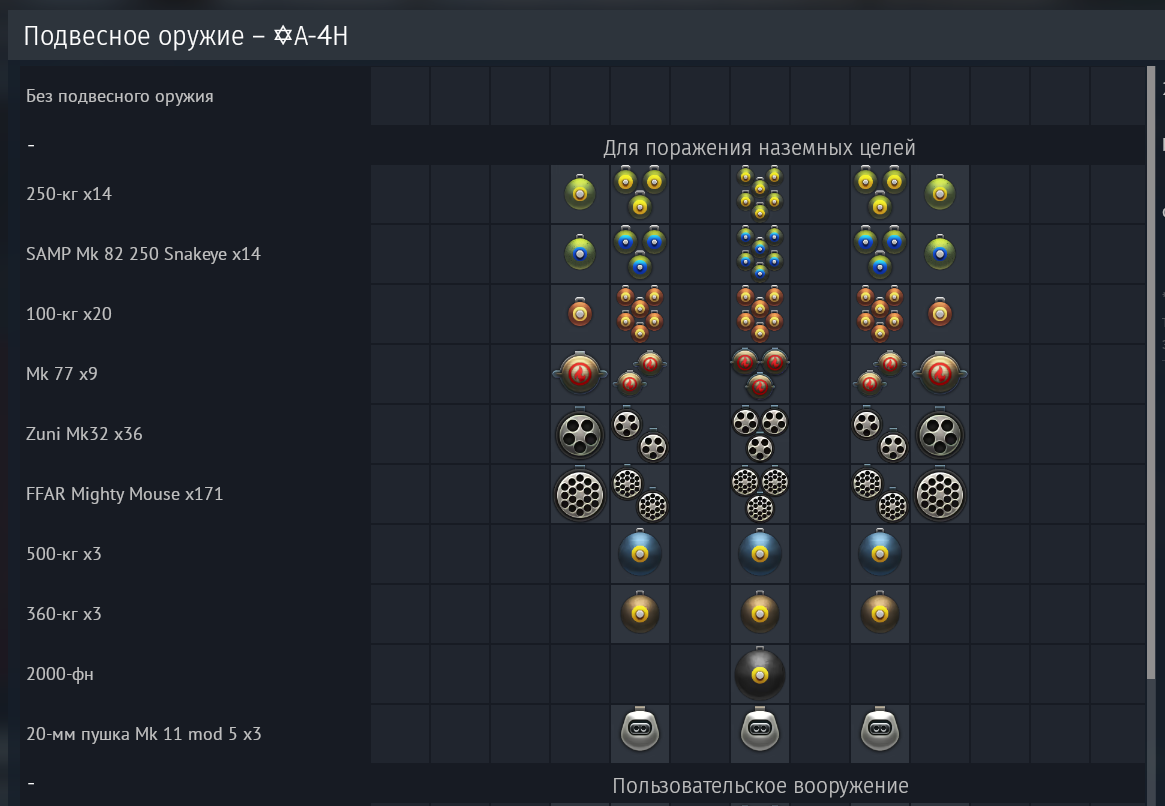Click the 'Для поражения наземных целей' section header

click(759, 148)
